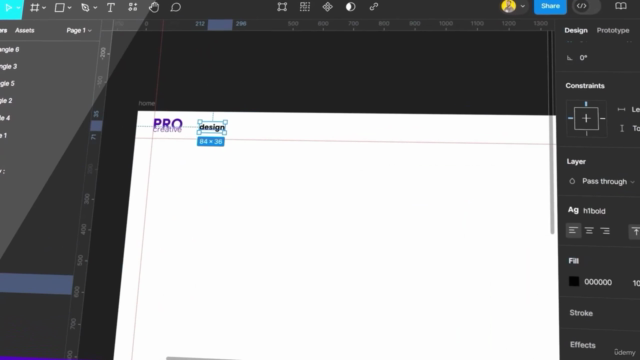Open the Page 1 dropdown
The height and width of the screenshot is (360, 640).
(79, 30)
